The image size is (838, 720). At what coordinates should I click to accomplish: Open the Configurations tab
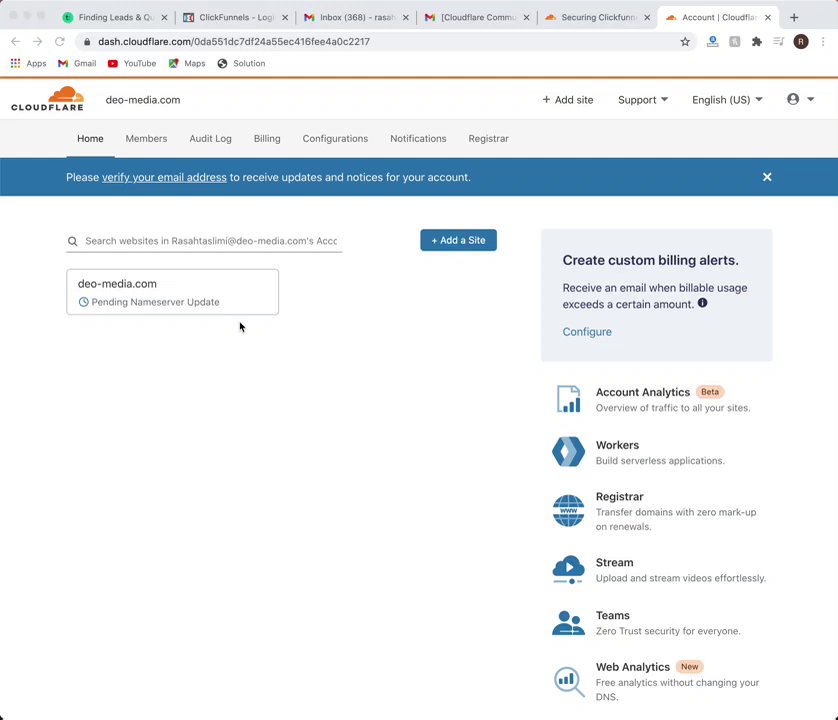(335, 138)
